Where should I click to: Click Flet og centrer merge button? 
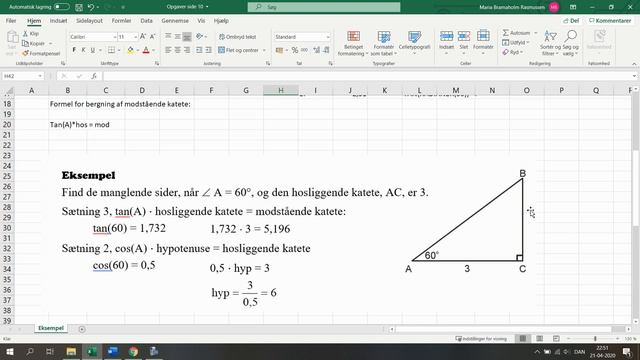click(x=239, y=50)
